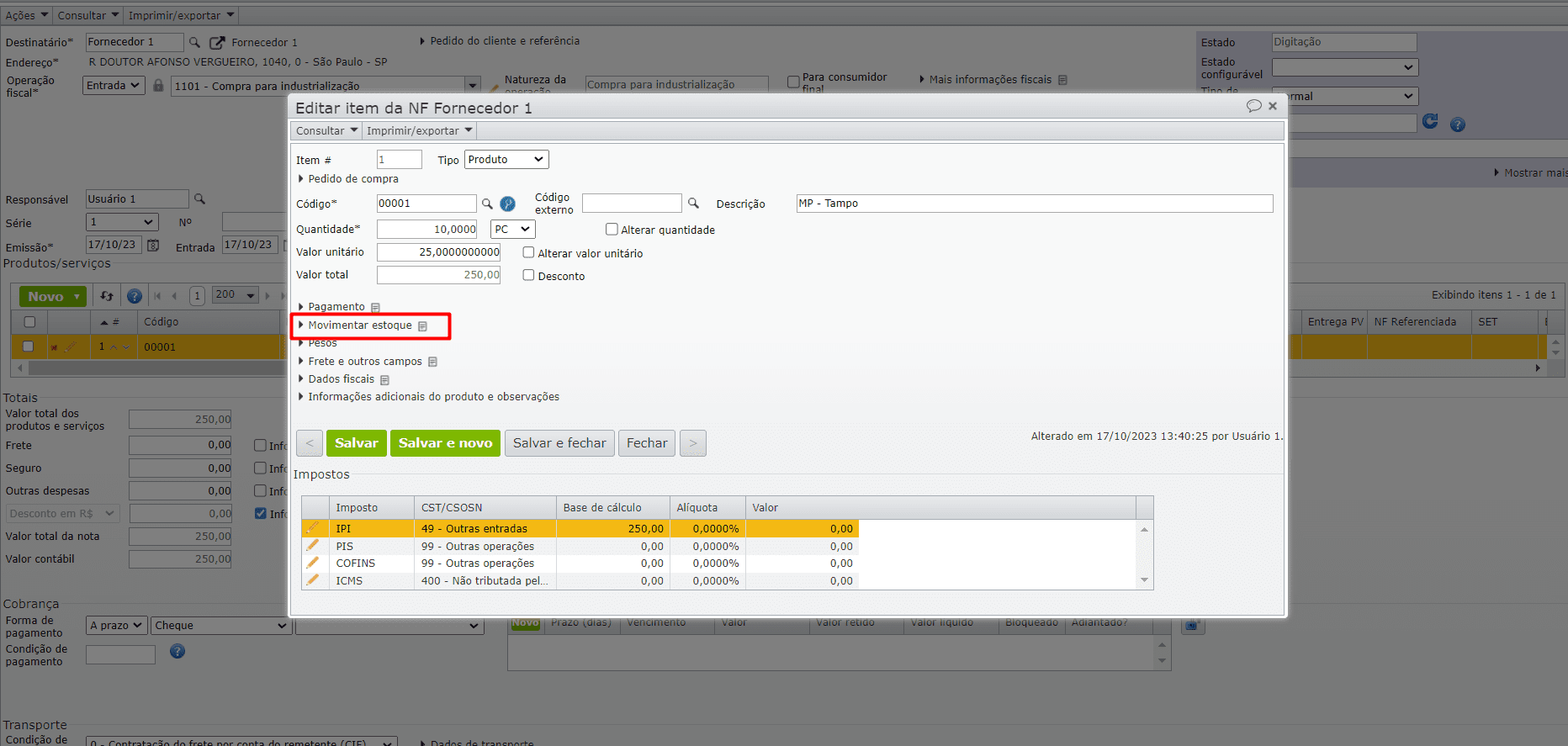Edit the COFINS tax row pencil icon
This screenshot has width=1568, height=746.
(x=313, y=563)
